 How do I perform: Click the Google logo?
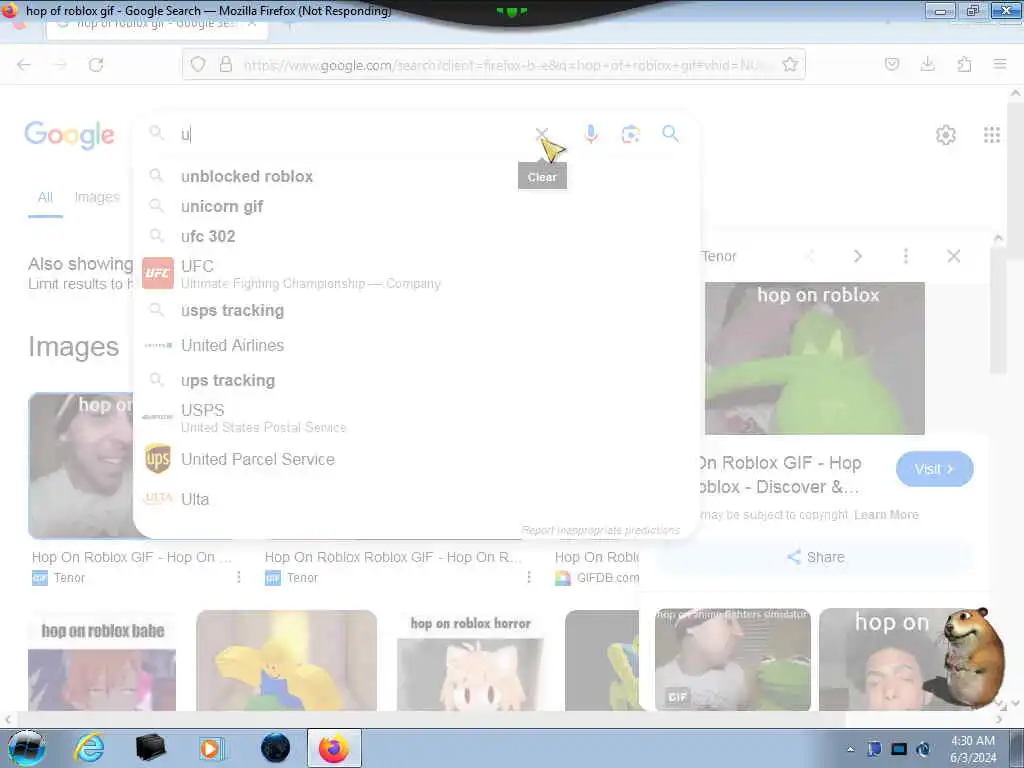tap(69, 135)
